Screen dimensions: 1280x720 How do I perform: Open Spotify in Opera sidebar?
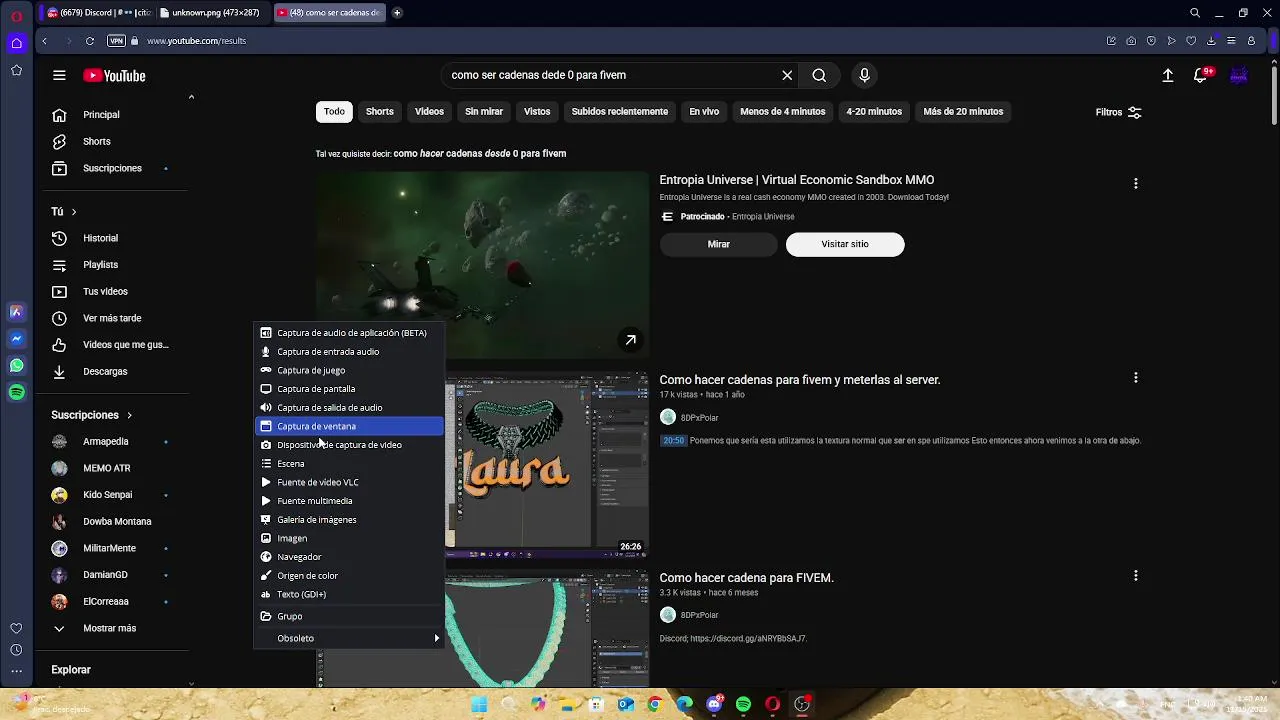16,393
